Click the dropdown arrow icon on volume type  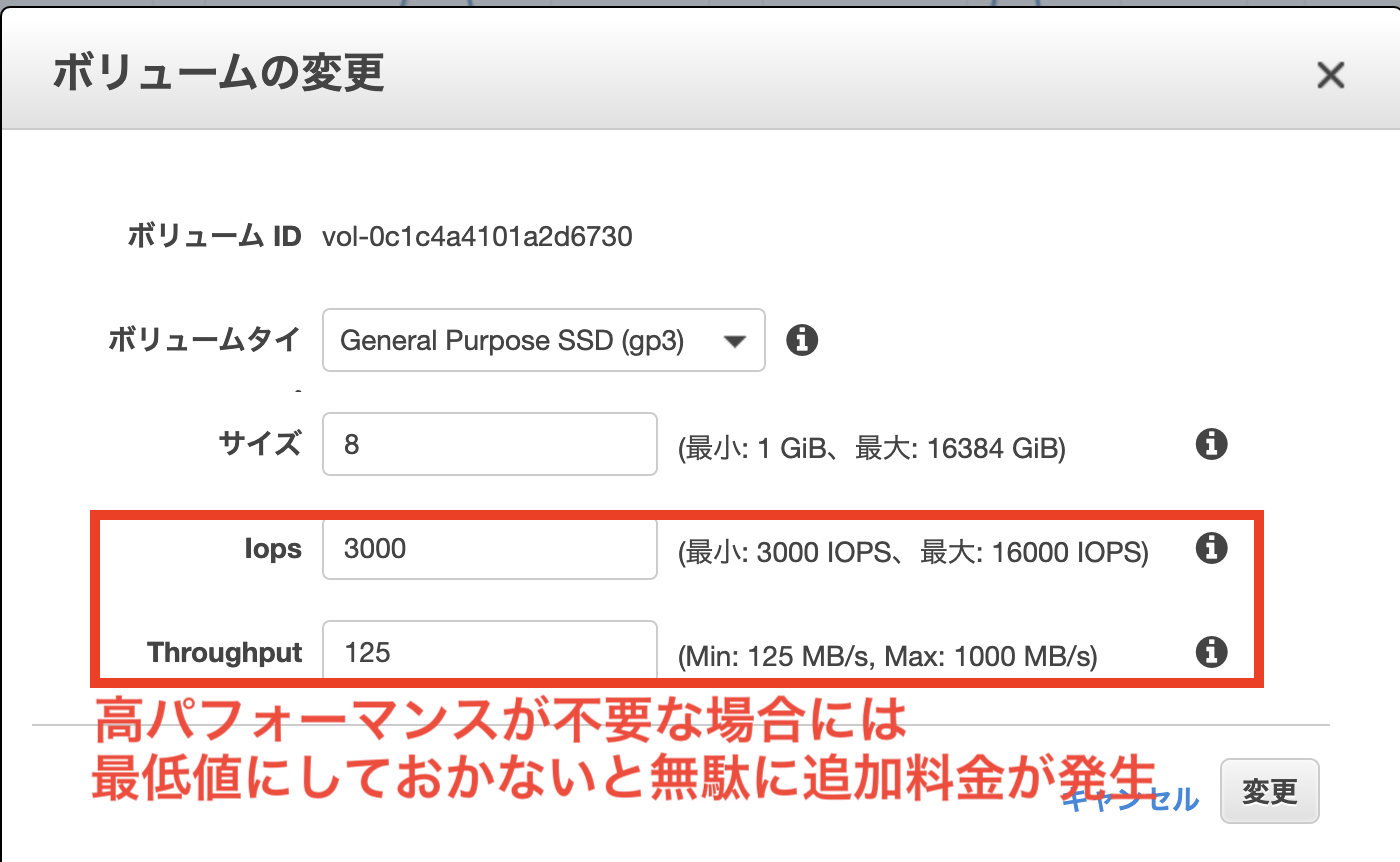tap(737, 340)
